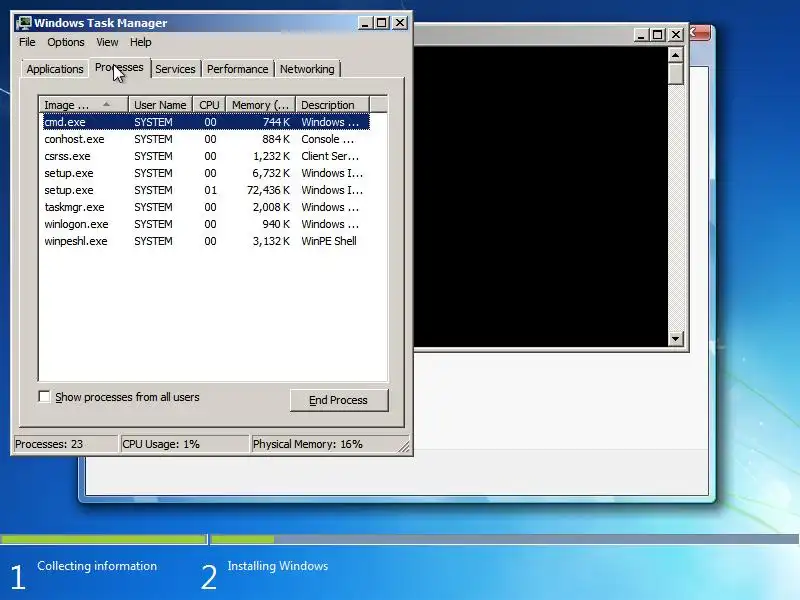Image resolution: width=800 pixels, height=600 pixels.
Task: Select the winpeshl.exe process
Action: coord(206,241)
